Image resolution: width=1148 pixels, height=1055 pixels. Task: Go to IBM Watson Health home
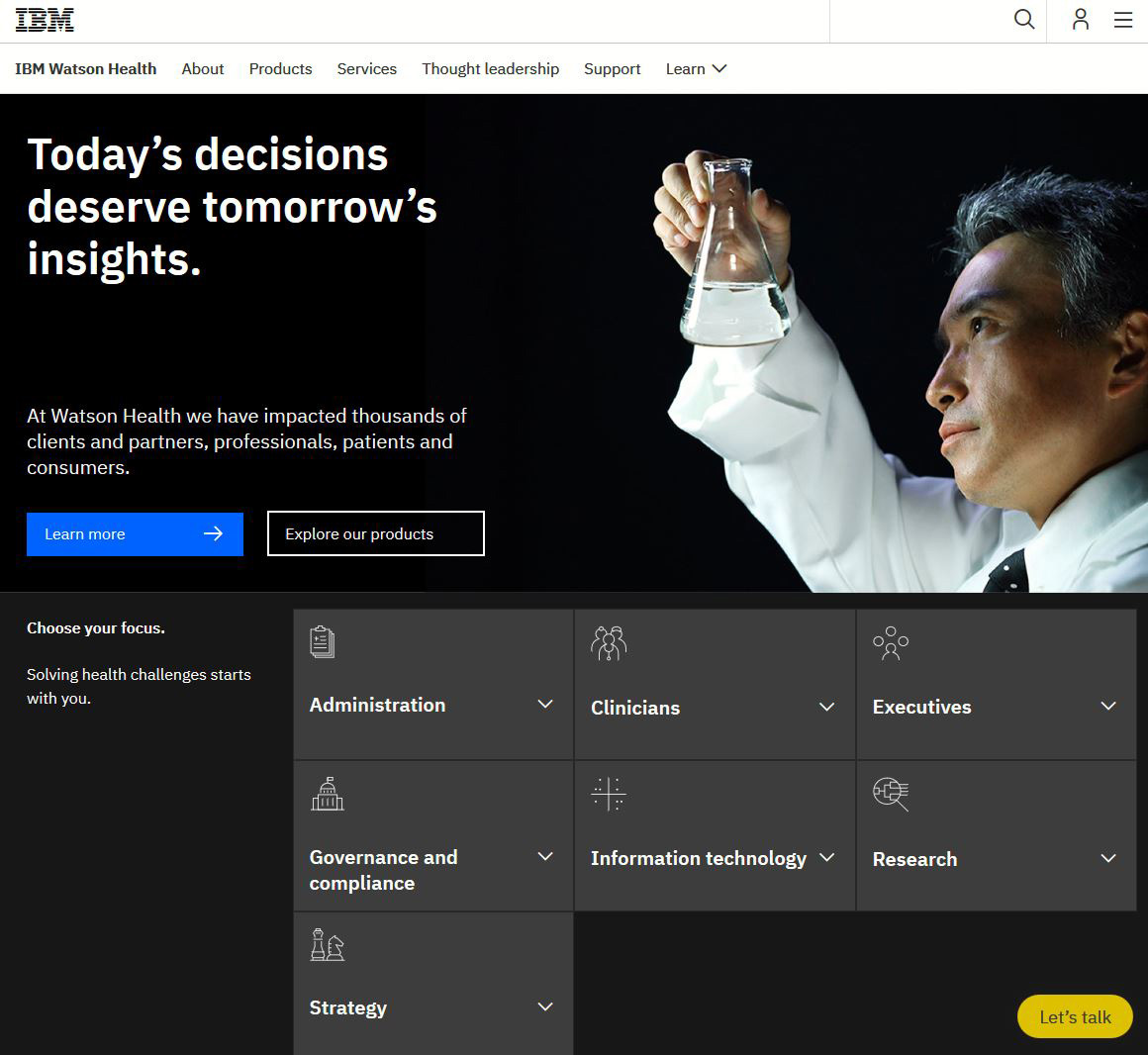click(86, 69)
